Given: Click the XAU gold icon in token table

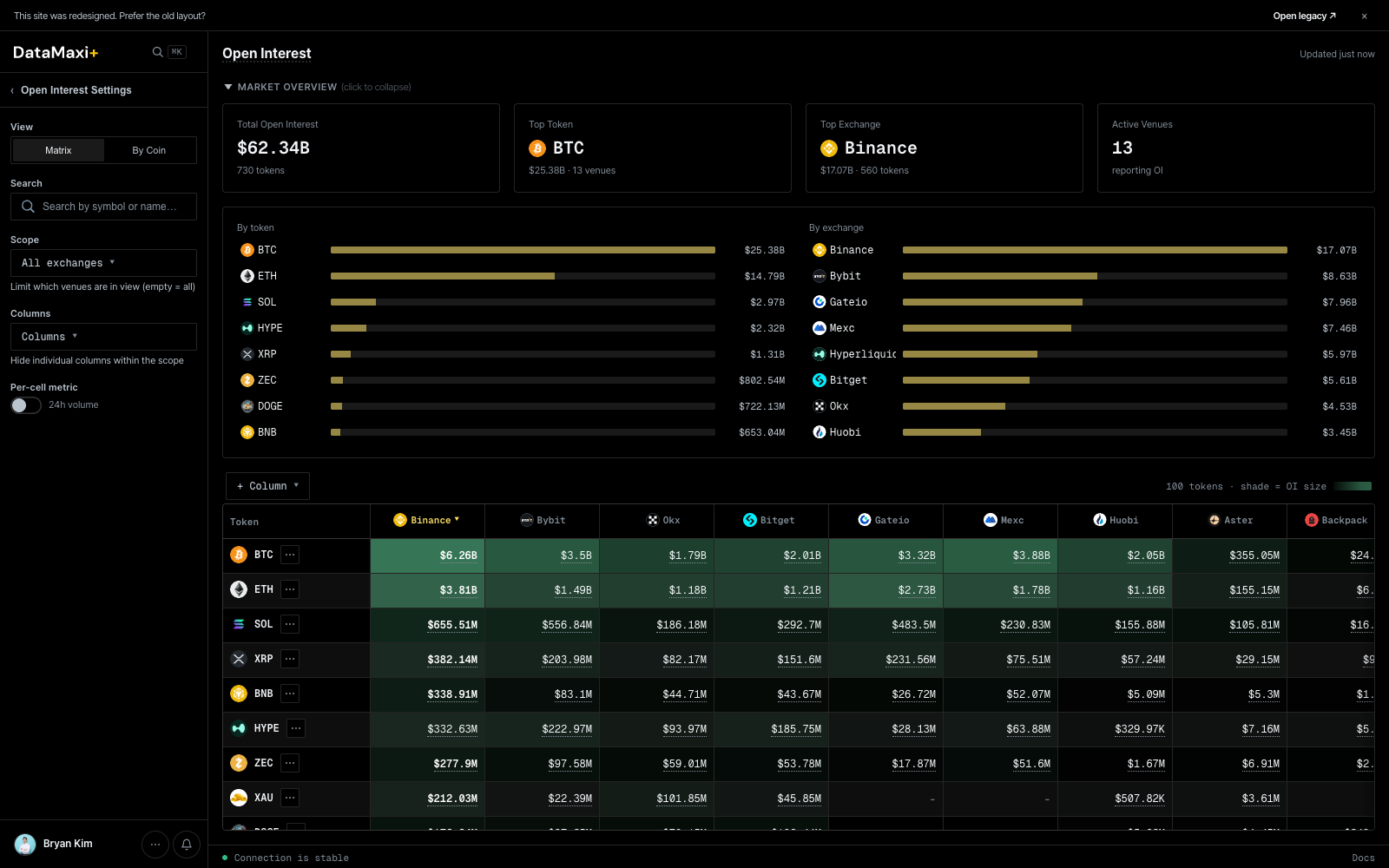Looking at the screenshot, I should (x=239, y=798).
